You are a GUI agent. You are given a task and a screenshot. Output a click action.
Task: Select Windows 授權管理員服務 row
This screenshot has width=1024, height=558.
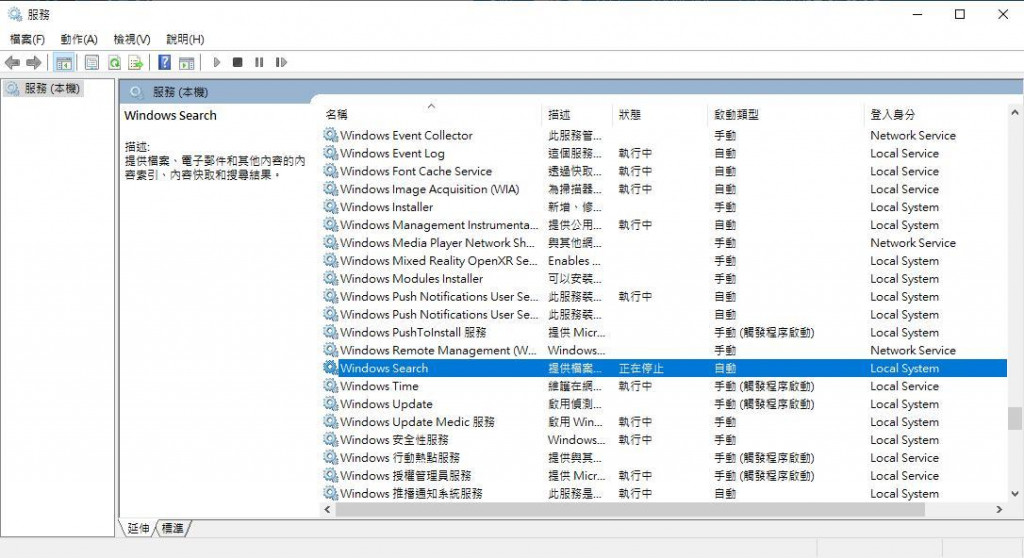tap(664, 476)
